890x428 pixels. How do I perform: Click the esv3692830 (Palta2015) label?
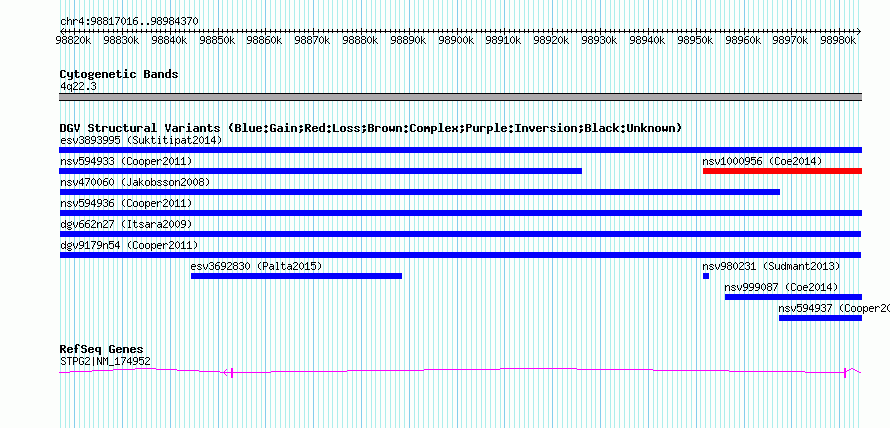(x=257, y=266)
